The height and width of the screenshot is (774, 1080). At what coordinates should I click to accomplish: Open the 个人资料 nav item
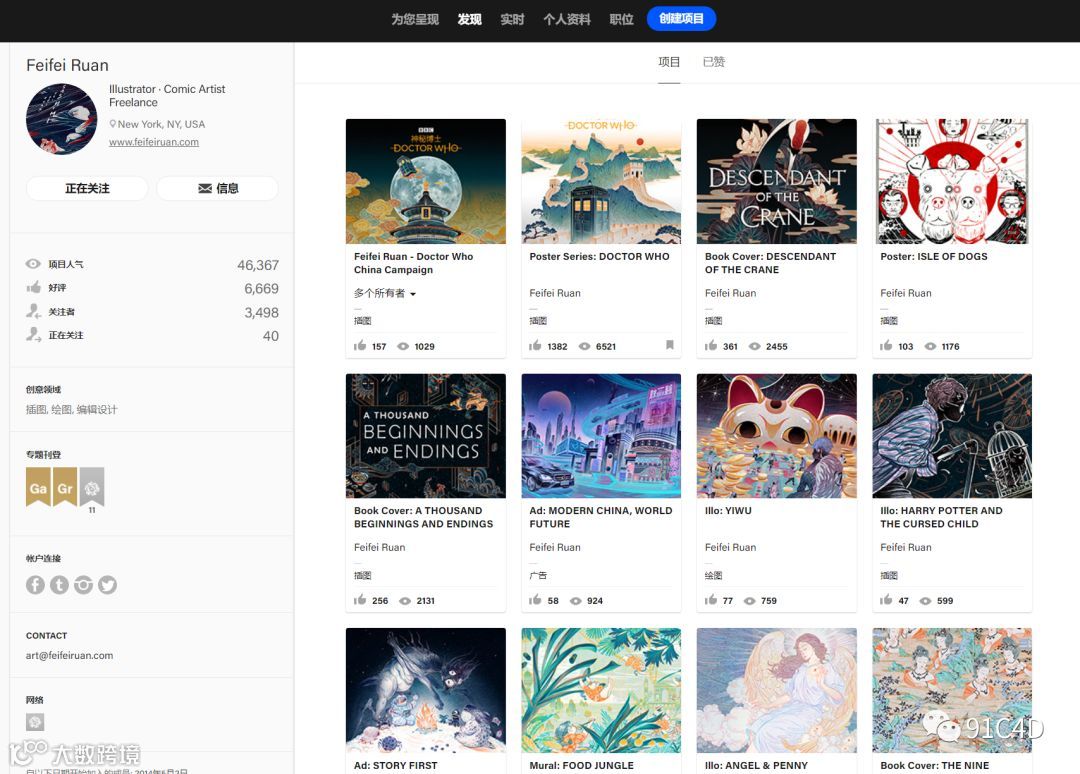567,19
